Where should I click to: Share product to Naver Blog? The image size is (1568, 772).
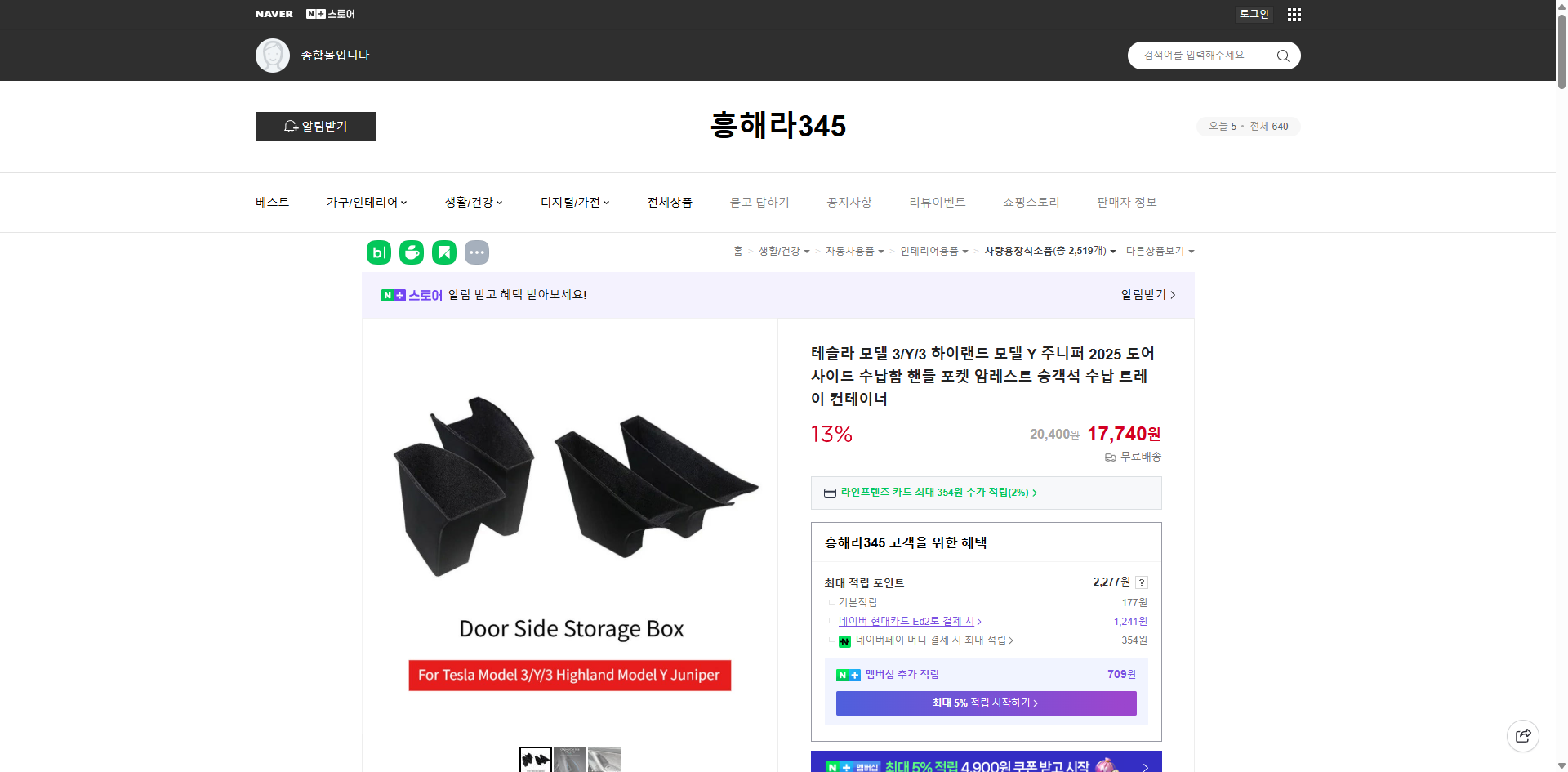click(x=378, y=252)
